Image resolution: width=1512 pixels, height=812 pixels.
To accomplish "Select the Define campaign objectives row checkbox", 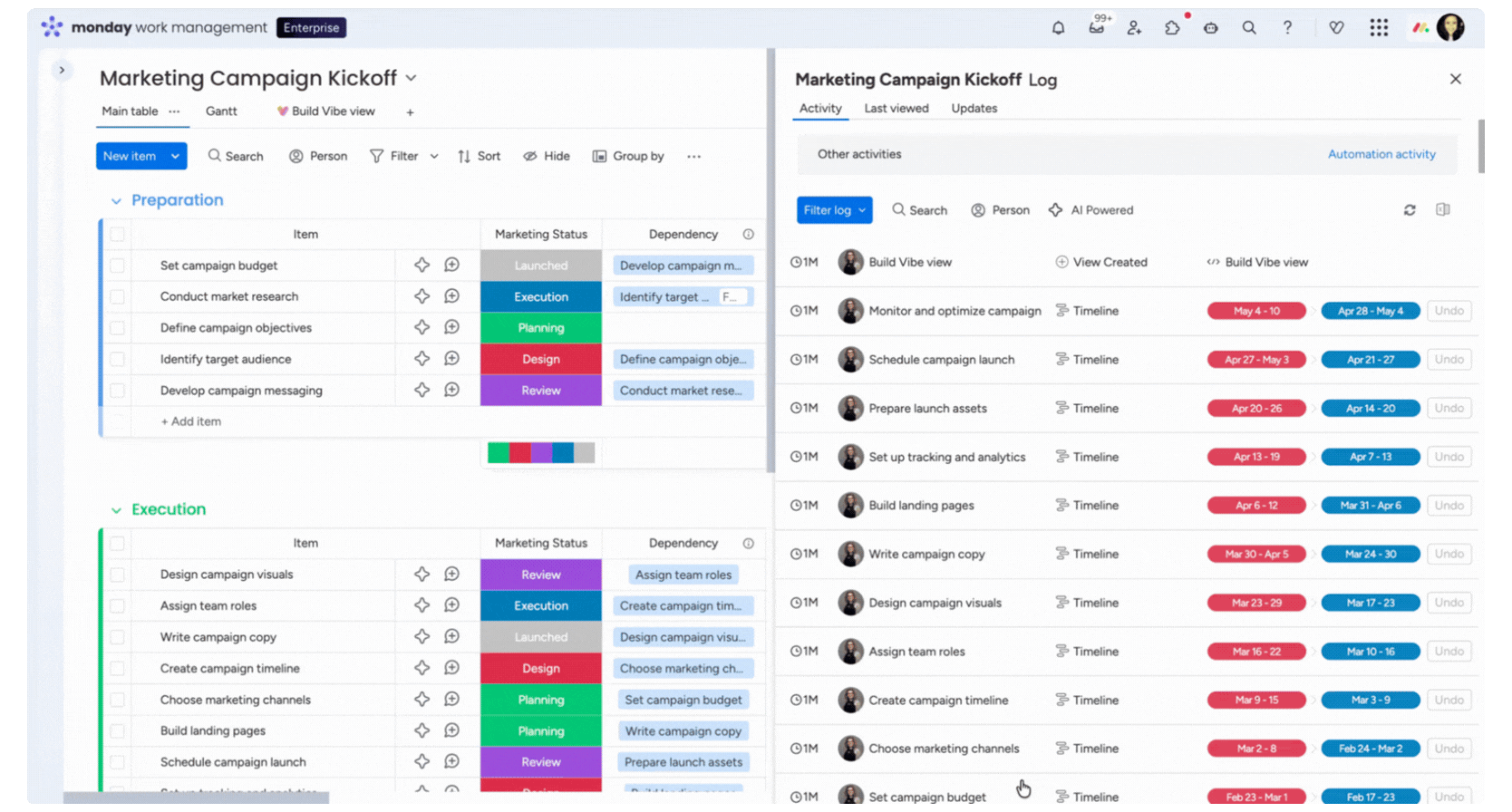I will point(118,328).
